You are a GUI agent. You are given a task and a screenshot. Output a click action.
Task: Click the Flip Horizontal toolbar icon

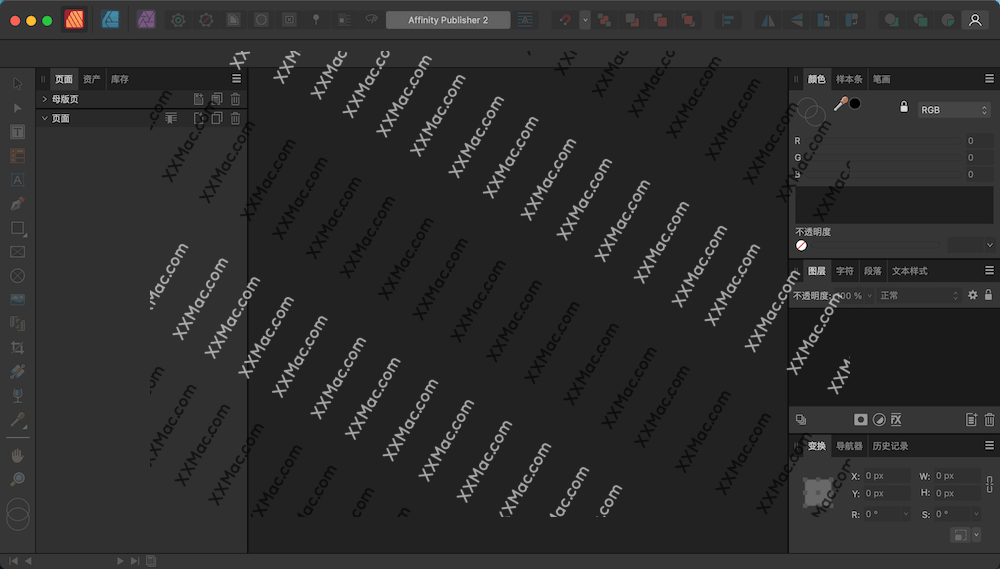(768, 20)
